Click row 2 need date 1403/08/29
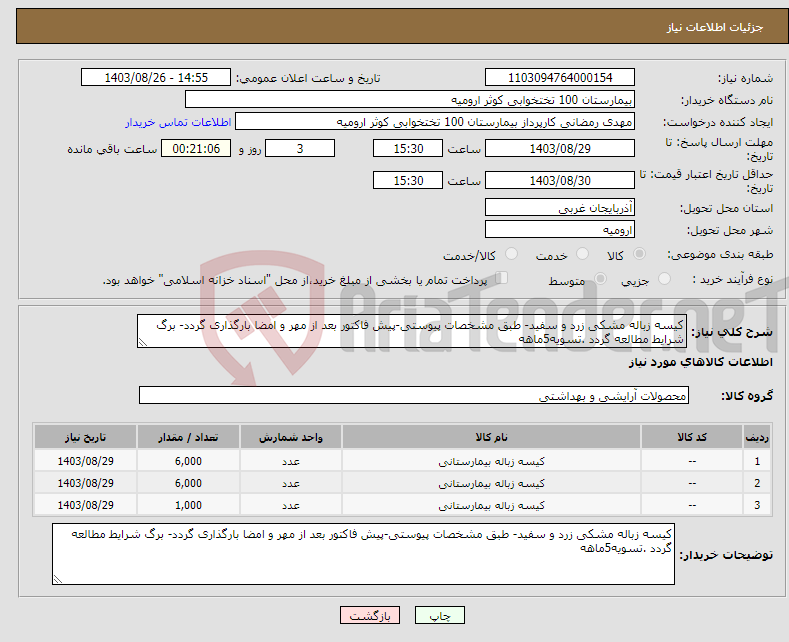Image resolution: width=789 pixels, height=642 pixels. click(x=86, y=484)
